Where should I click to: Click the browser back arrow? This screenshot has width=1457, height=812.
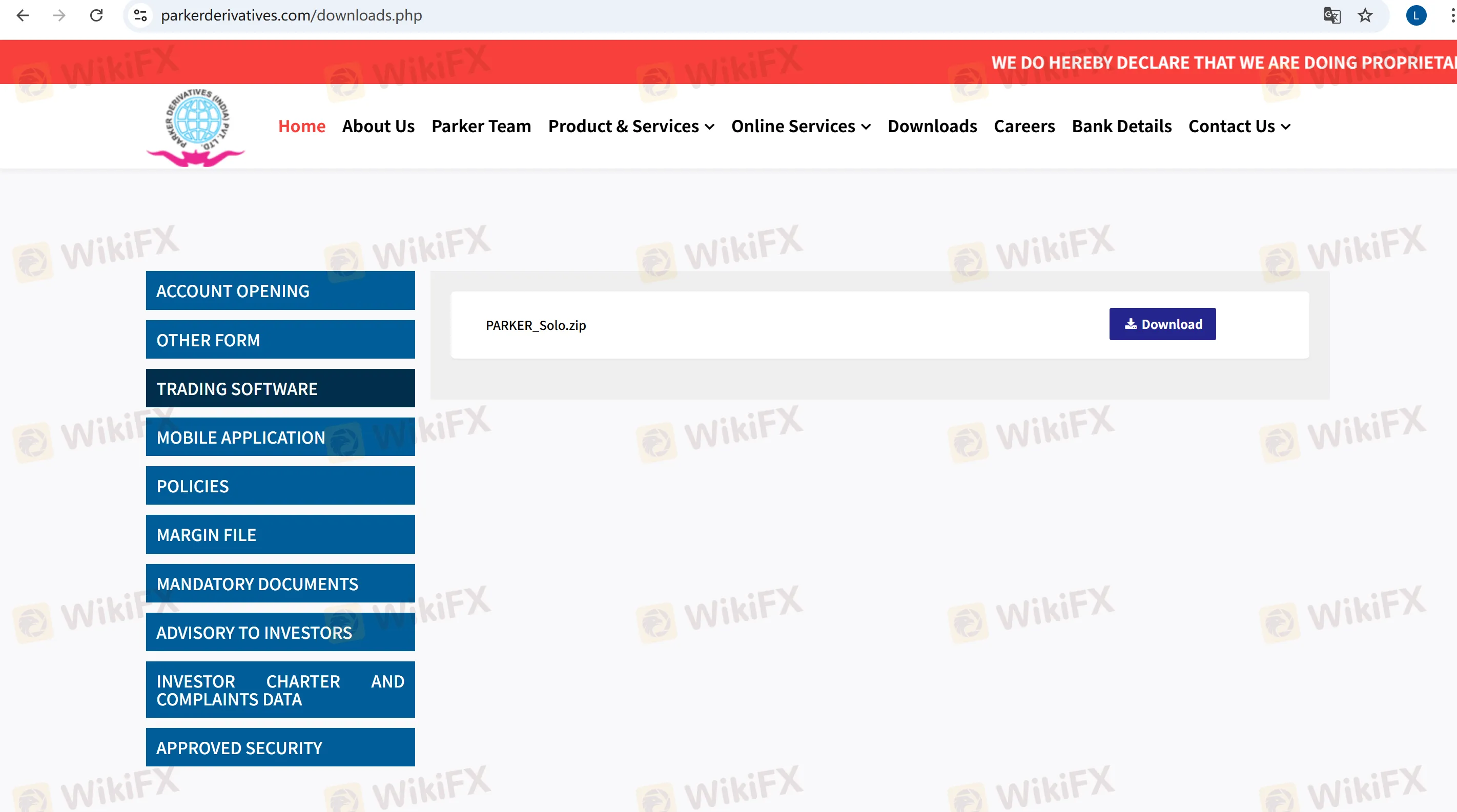click(23, 15)
